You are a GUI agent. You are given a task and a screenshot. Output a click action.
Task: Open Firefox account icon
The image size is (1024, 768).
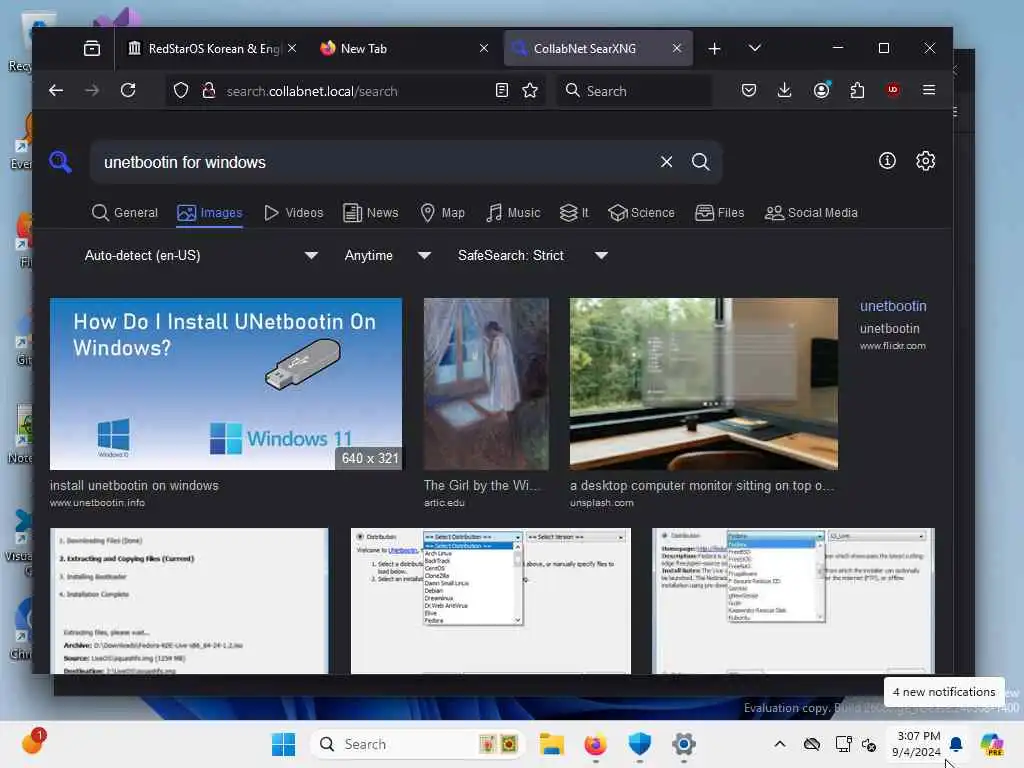tap(822, 90)
